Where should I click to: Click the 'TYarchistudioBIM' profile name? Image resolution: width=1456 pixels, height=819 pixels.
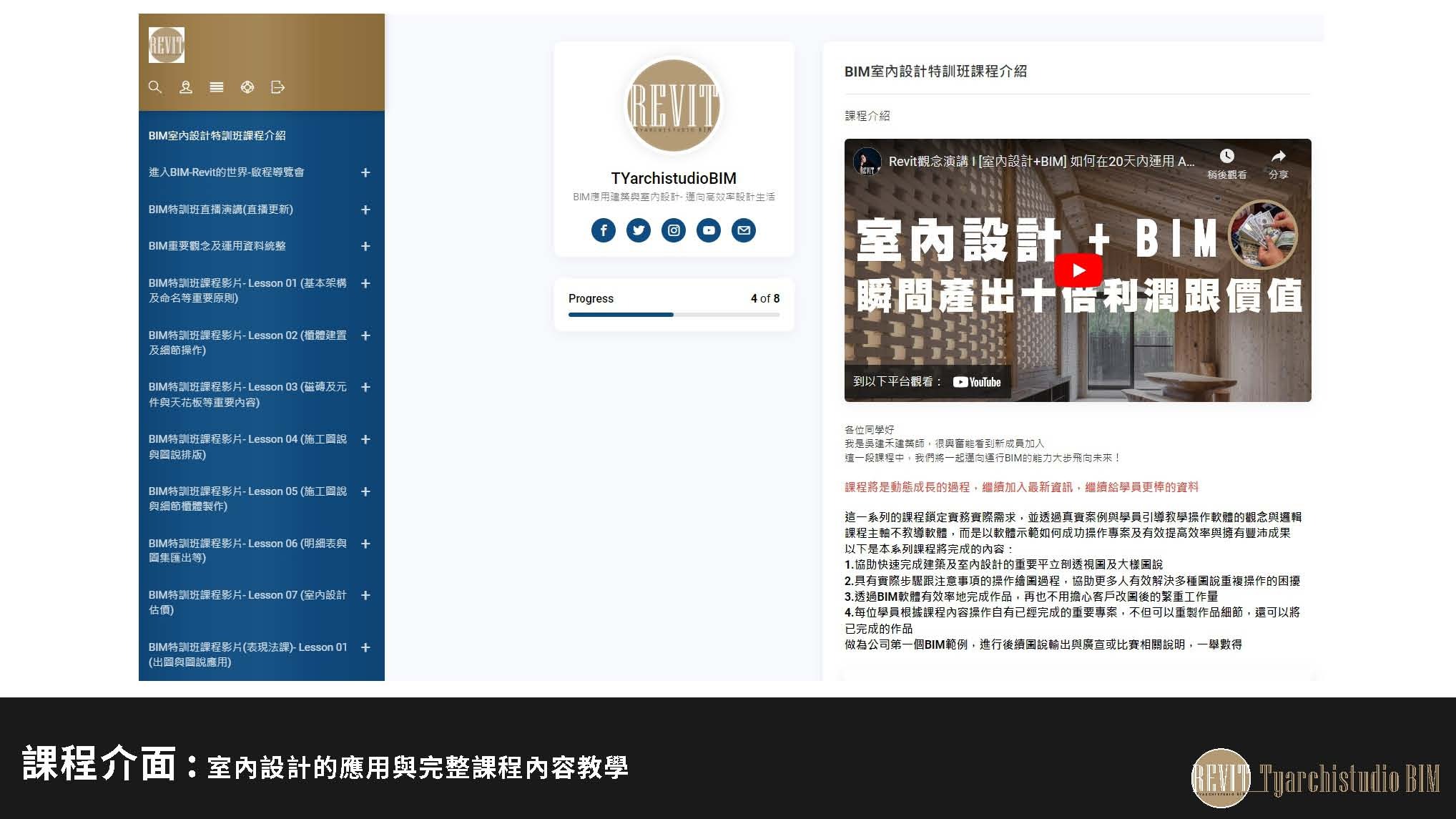click(674, 178)
